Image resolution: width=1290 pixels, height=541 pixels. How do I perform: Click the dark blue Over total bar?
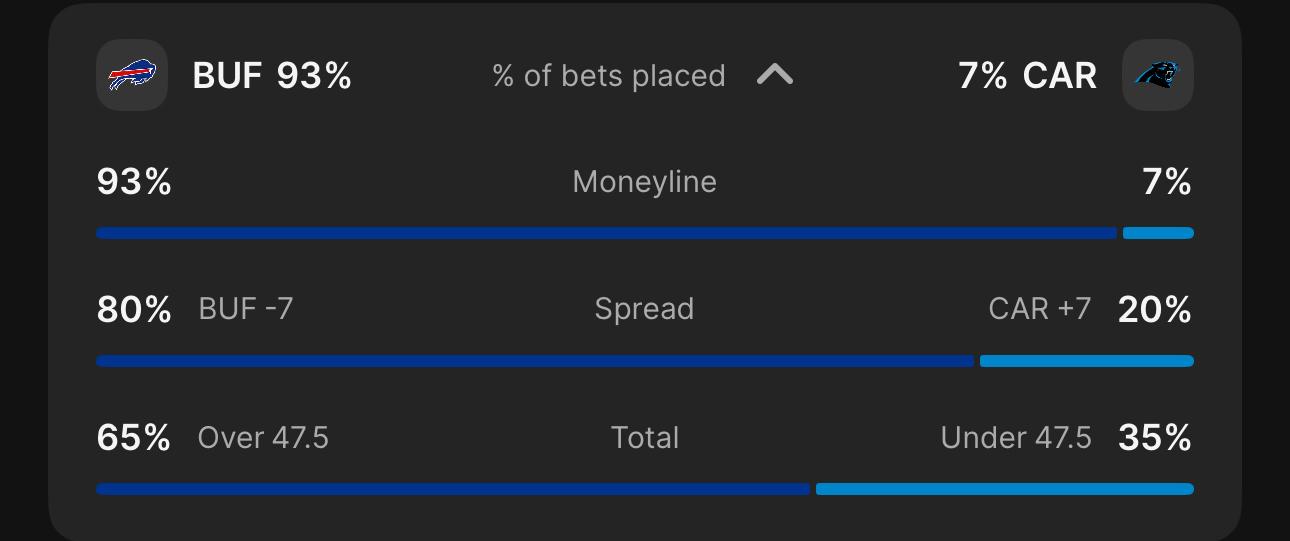tap(453, 489)
